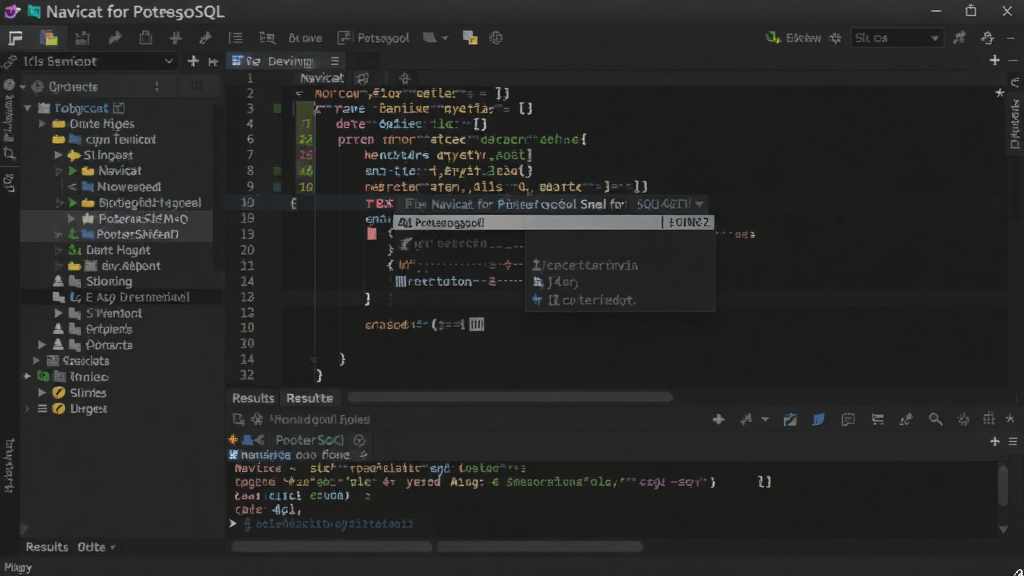Click the green leaf icon beside Bkew
1024x576 pixels.
(773, 38)
